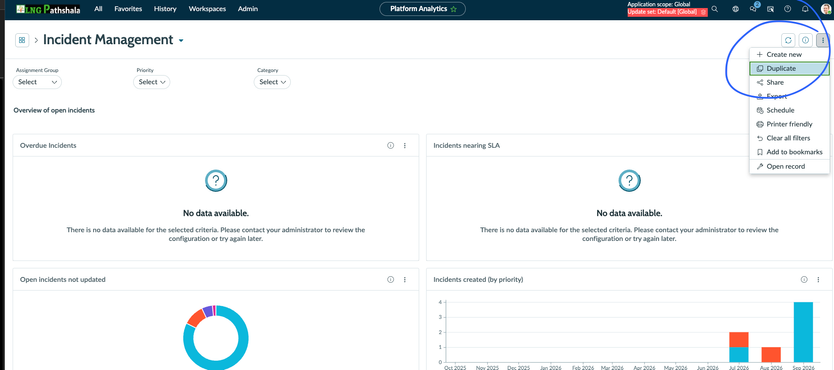Image resolution: width=834 pixels, height=370 pixels.
Task: Click the Platform Analytics pill button
Action: 422,9
